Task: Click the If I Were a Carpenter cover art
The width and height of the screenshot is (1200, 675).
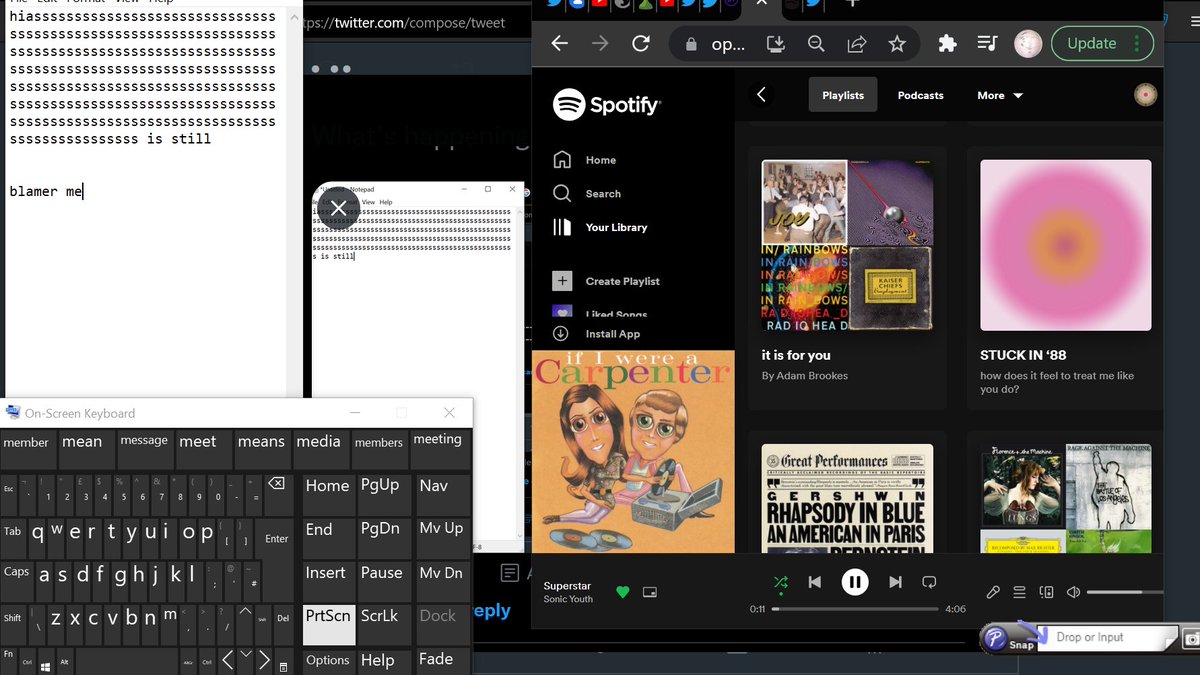Action: coord(633,451)
